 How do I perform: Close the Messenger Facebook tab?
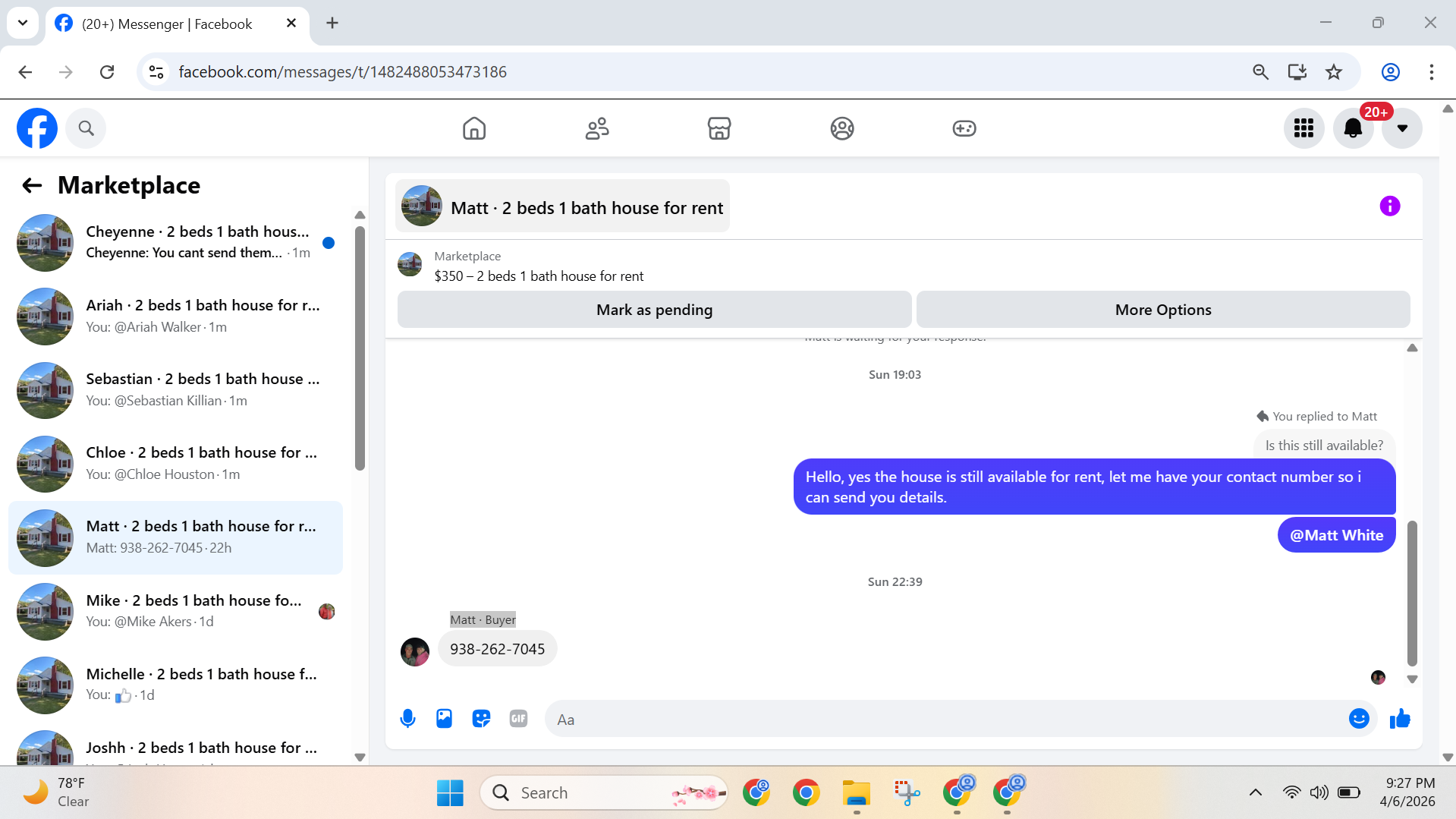pyautogui.click(x=291, y=24)
